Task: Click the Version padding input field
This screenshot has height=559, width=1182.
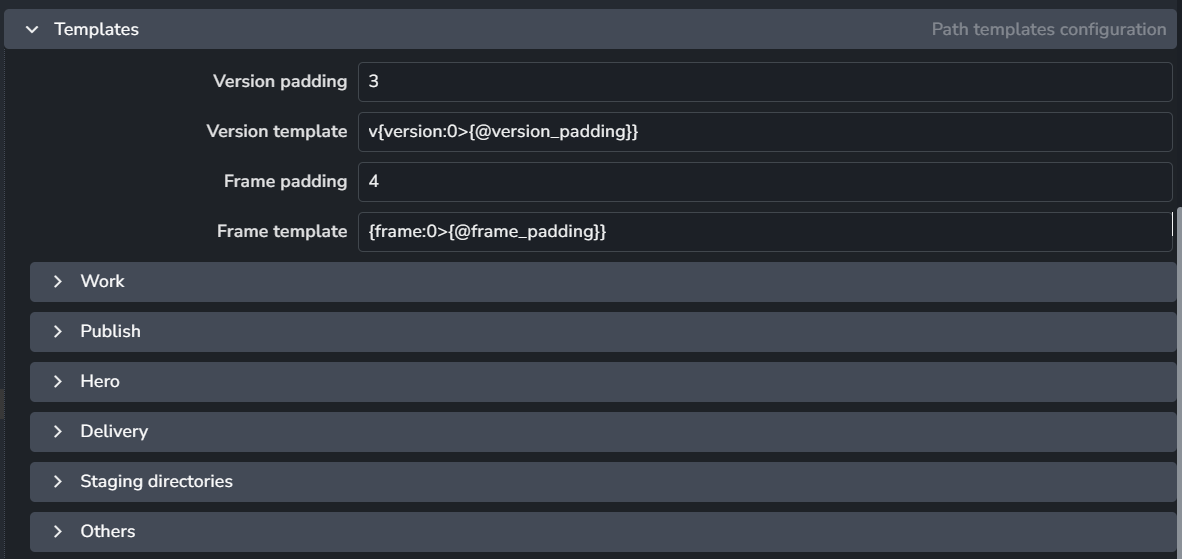Action: click(764, 82)
